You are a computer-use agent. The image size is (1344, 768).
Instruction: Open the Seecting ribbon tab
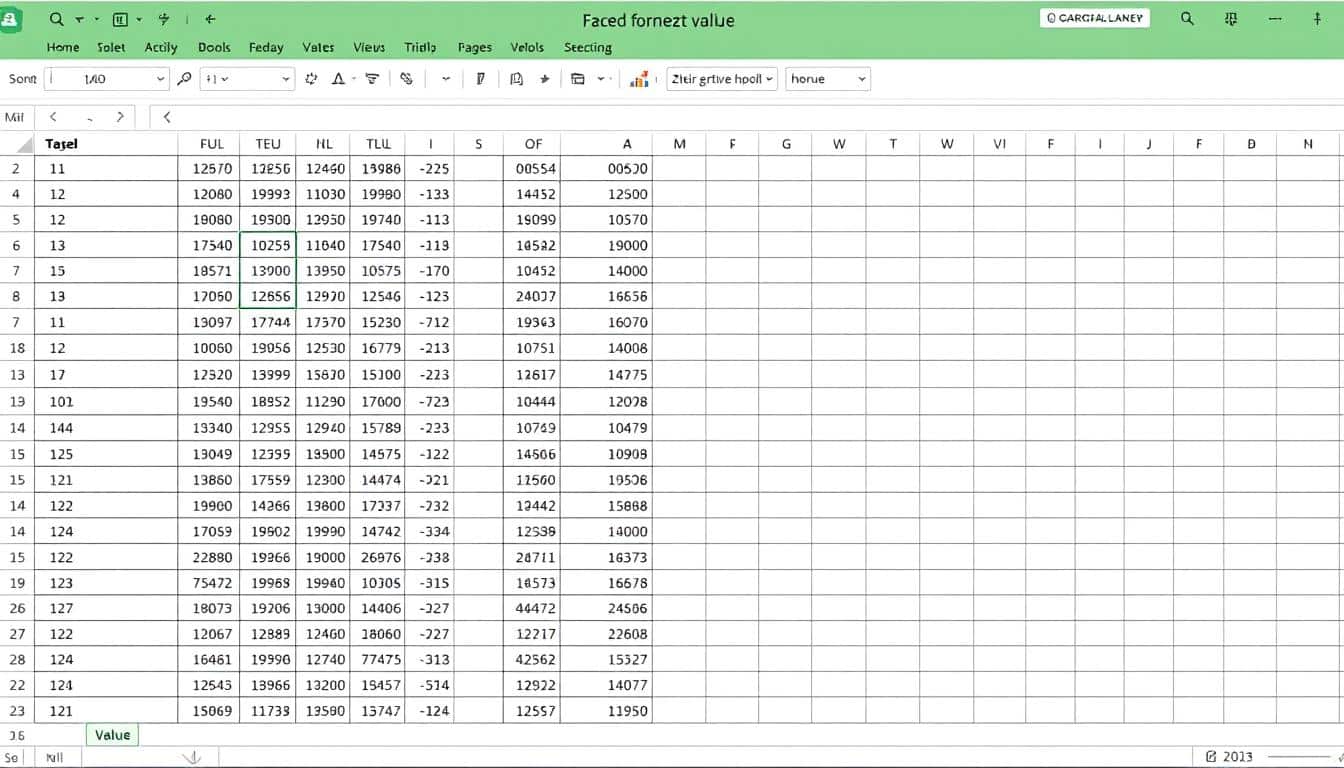588,47
